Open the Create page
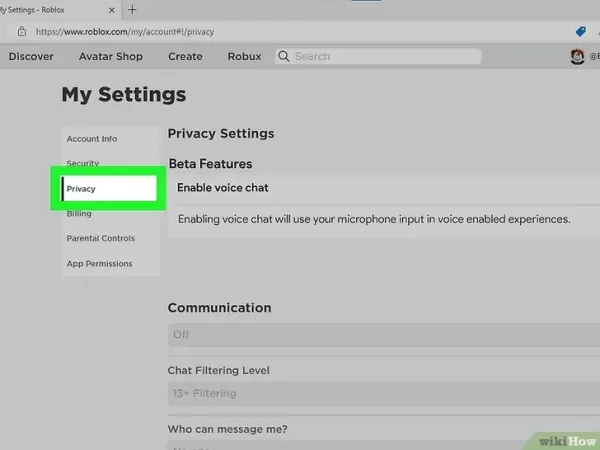 (185, 56)
